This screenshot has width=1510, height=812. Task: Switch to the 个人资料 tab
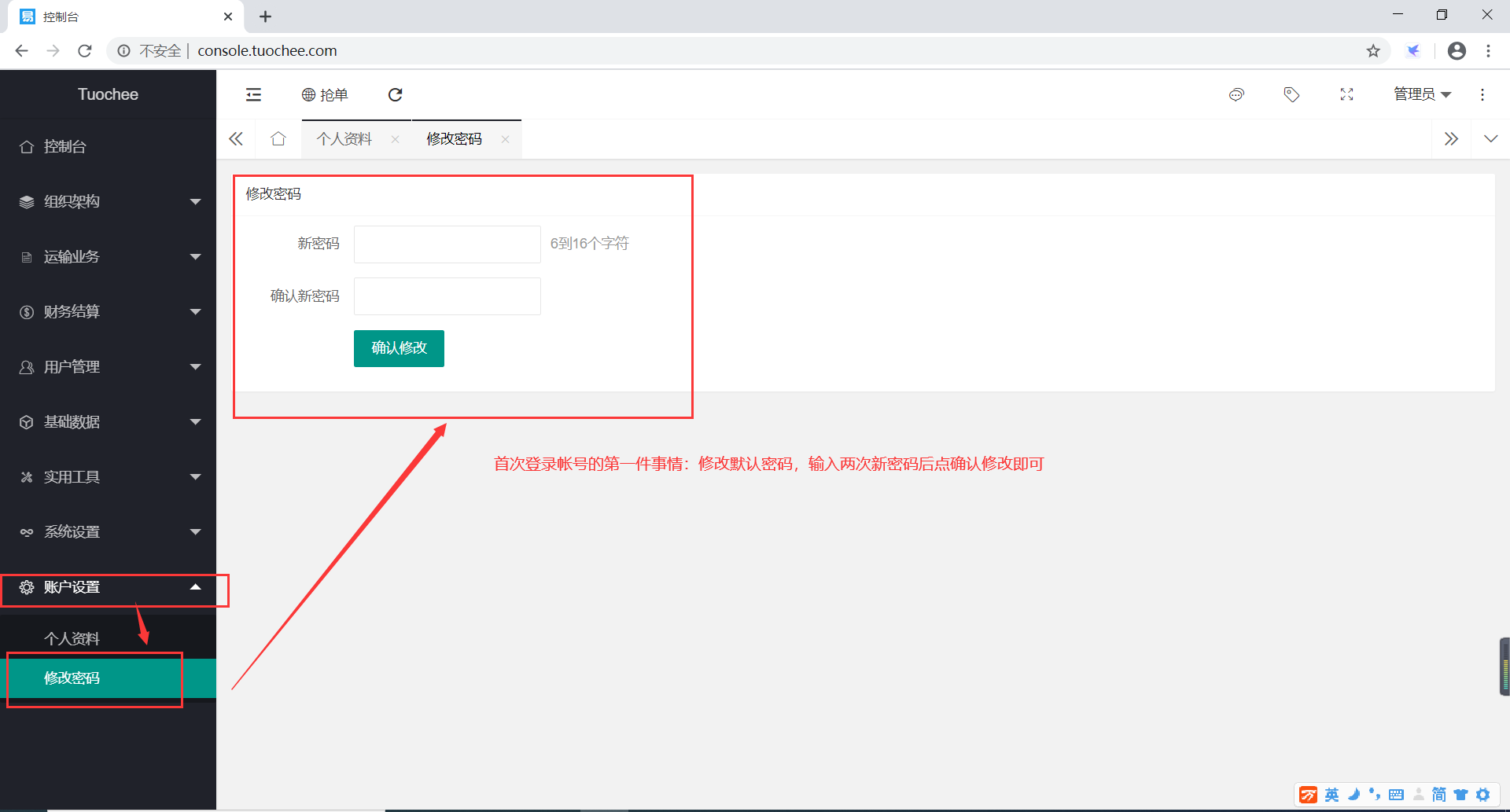tap(344, 139)
